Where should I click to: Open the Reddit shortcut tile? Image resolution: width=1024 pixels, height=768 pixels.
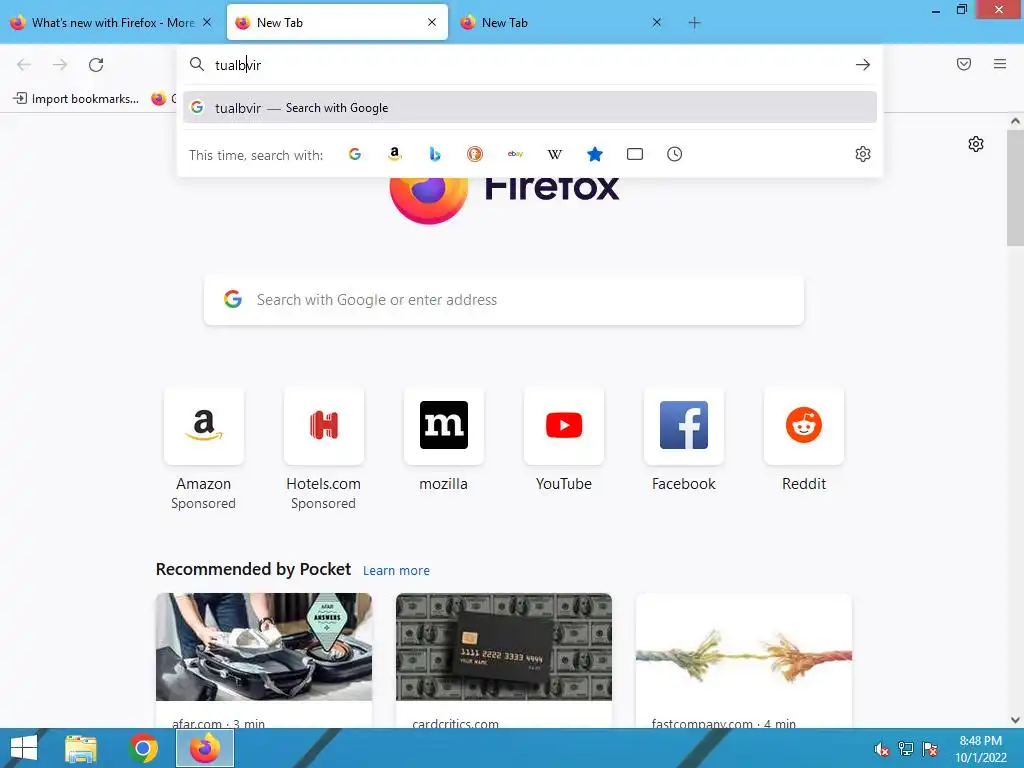(804, 426)
